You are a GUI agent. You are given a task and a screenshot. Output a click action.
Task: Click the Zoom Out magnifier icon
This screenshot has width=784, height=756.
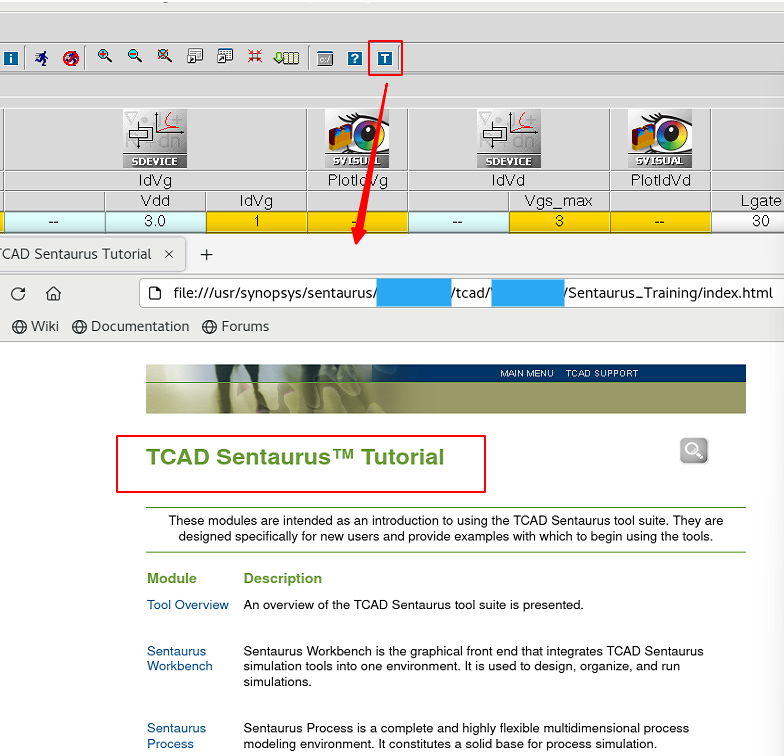click(x=134, y=56)
